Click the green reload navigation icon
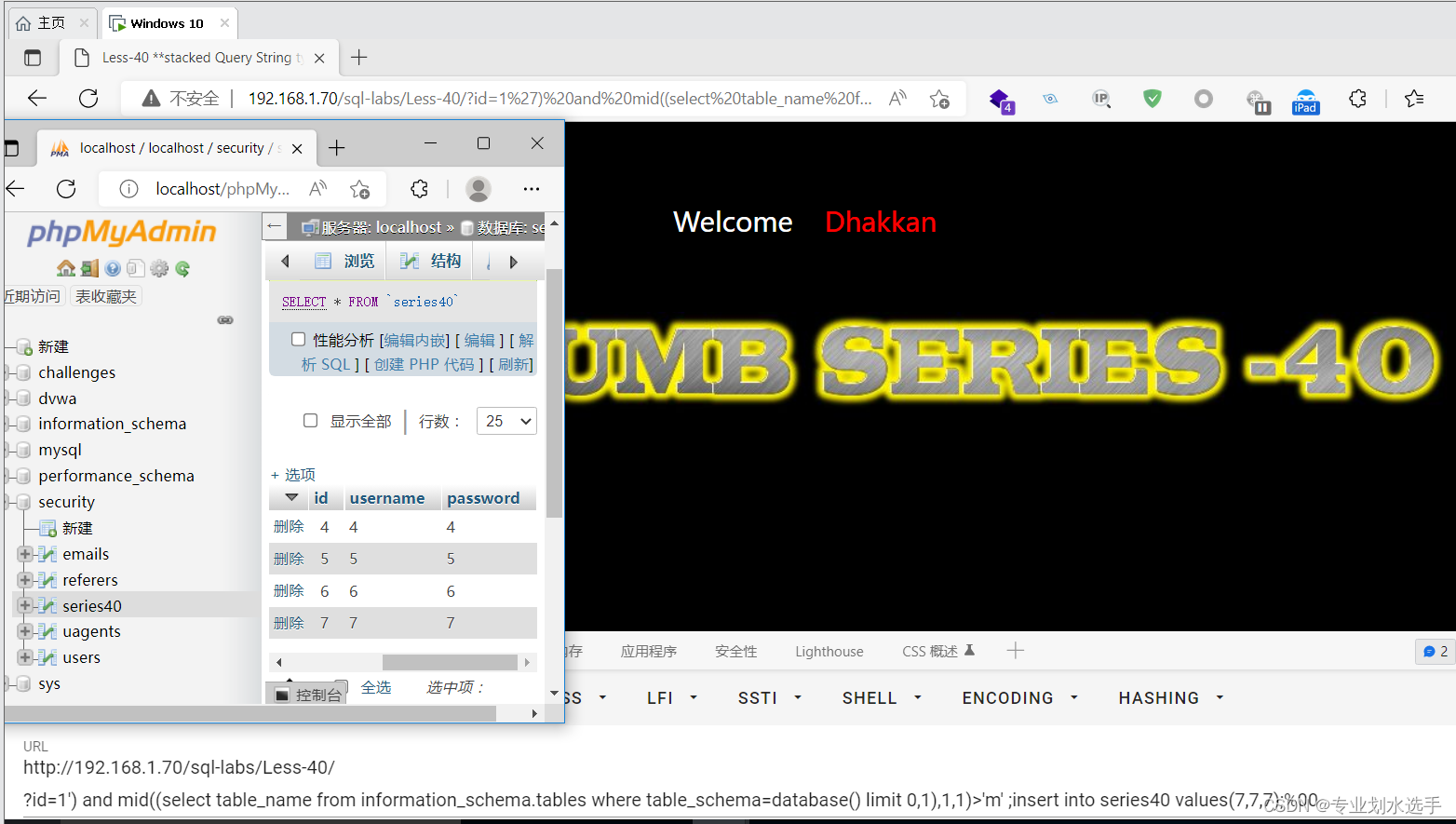This screenshot has width=1456, height=824. [x=182, y=269]
